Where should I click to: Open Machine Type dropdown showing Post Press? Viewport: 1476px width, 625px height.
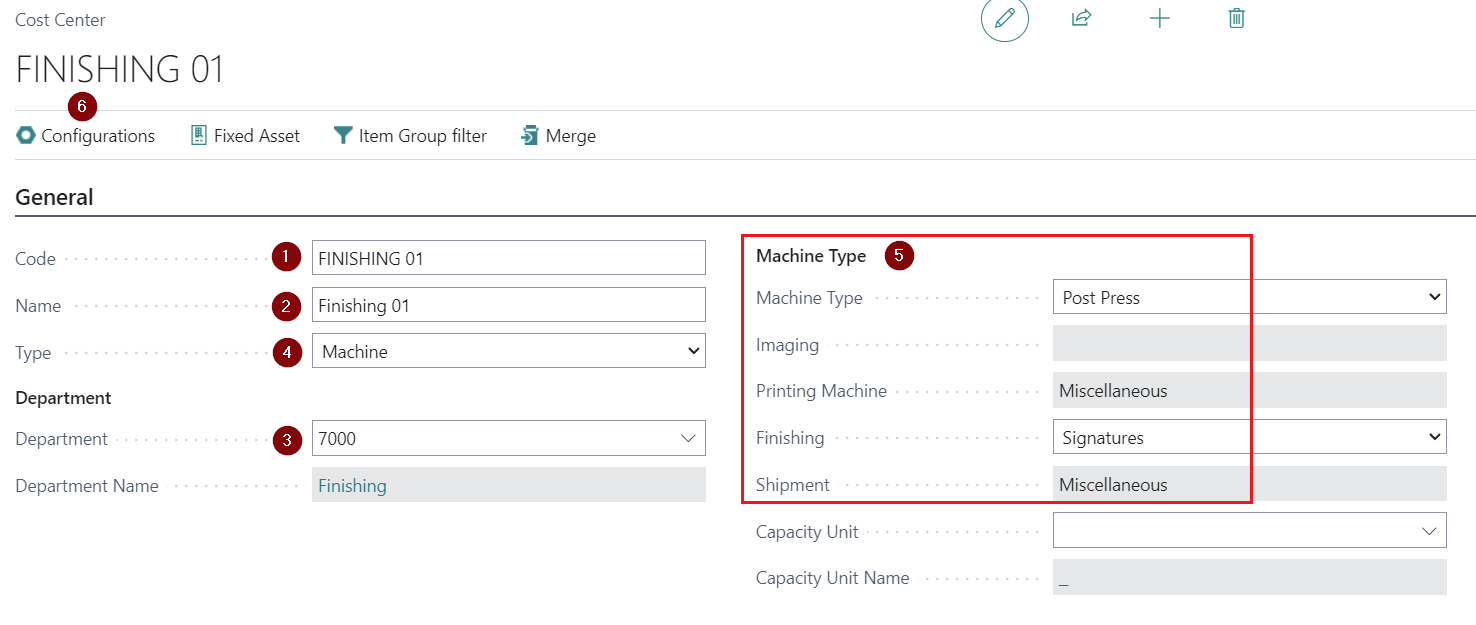click(1250, 297)
